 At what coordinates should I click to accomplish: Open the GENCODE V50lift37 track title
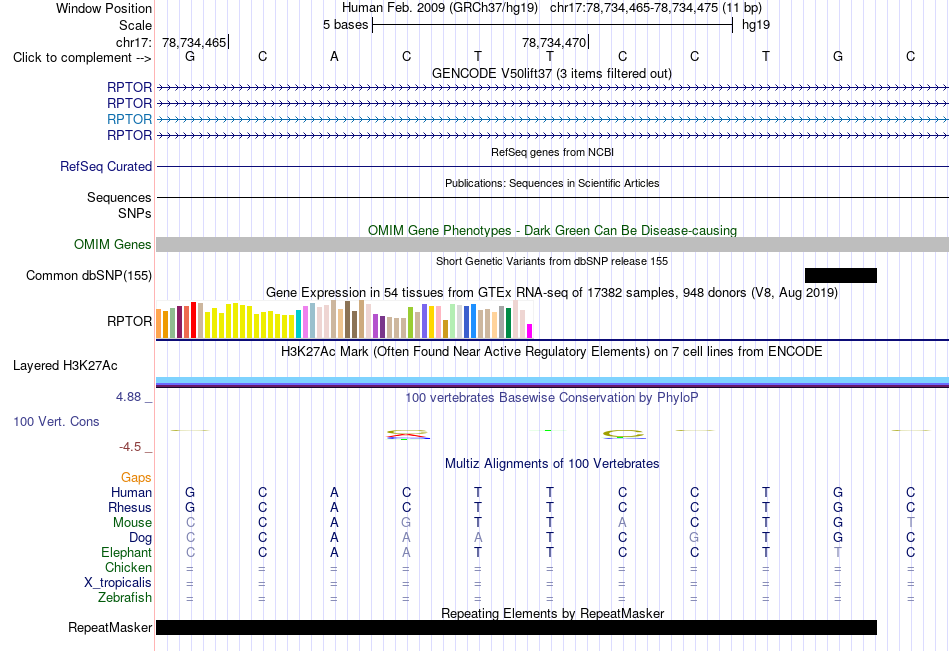(x=551, y=73)
